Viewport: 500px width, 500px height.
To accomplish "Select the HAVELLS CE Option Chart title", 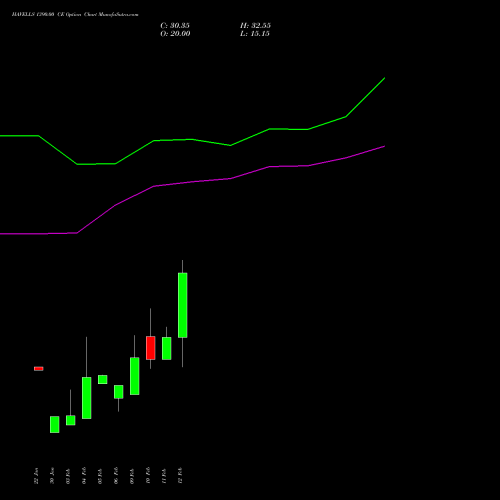I will tap(75, 14).
